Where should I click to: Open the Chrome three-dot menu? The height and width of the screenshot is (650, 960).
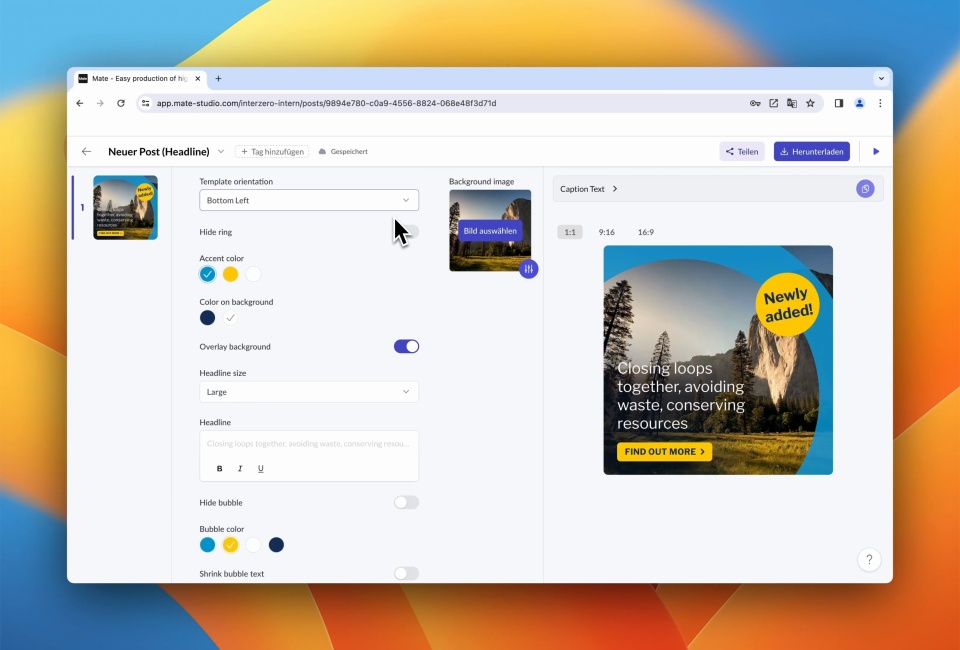pos(880,103)
